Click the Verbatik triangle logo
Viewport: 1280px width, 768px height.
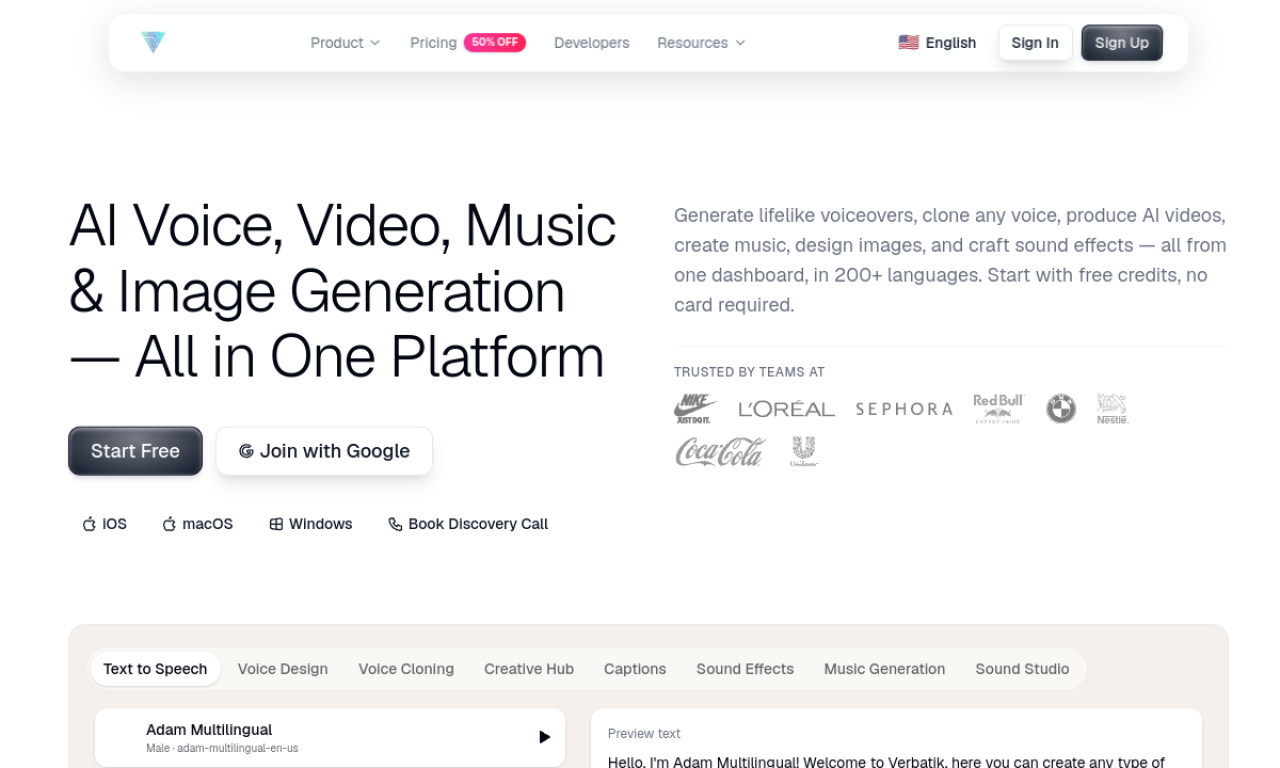point(153,42)
